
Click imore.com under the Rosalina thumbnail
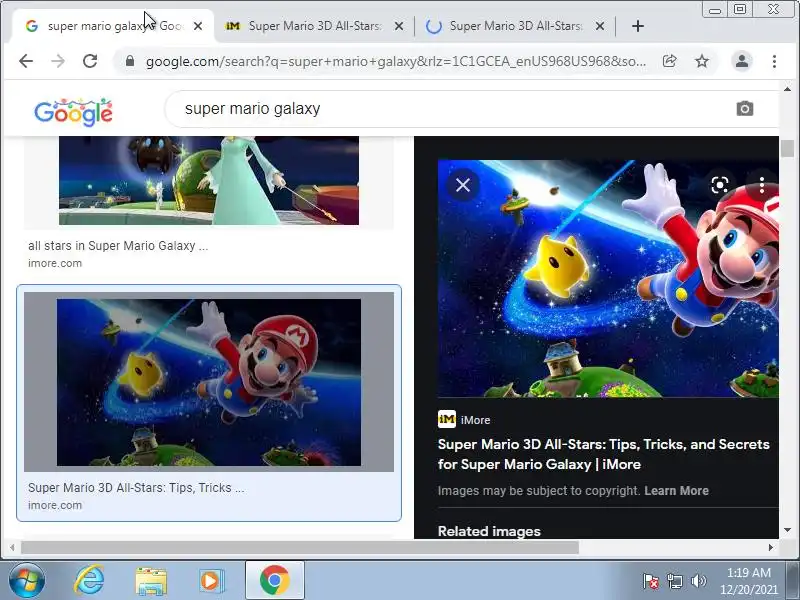click(x=55, y=263)
